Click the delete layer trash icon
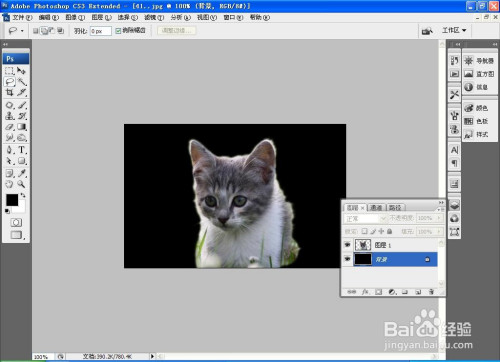The width and height of the screenshot is (500, 362). click(x=431, y=292)
